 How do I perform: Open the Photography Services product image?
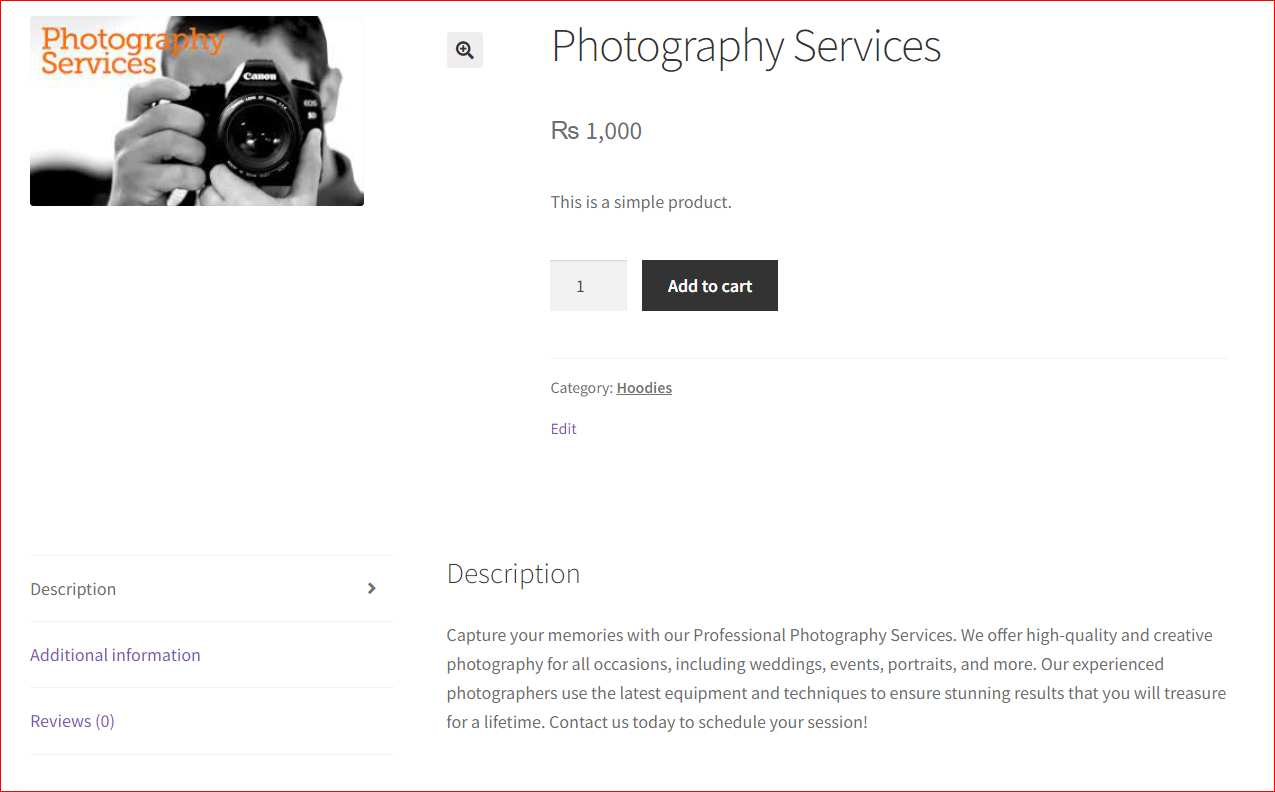coord(197,111)
